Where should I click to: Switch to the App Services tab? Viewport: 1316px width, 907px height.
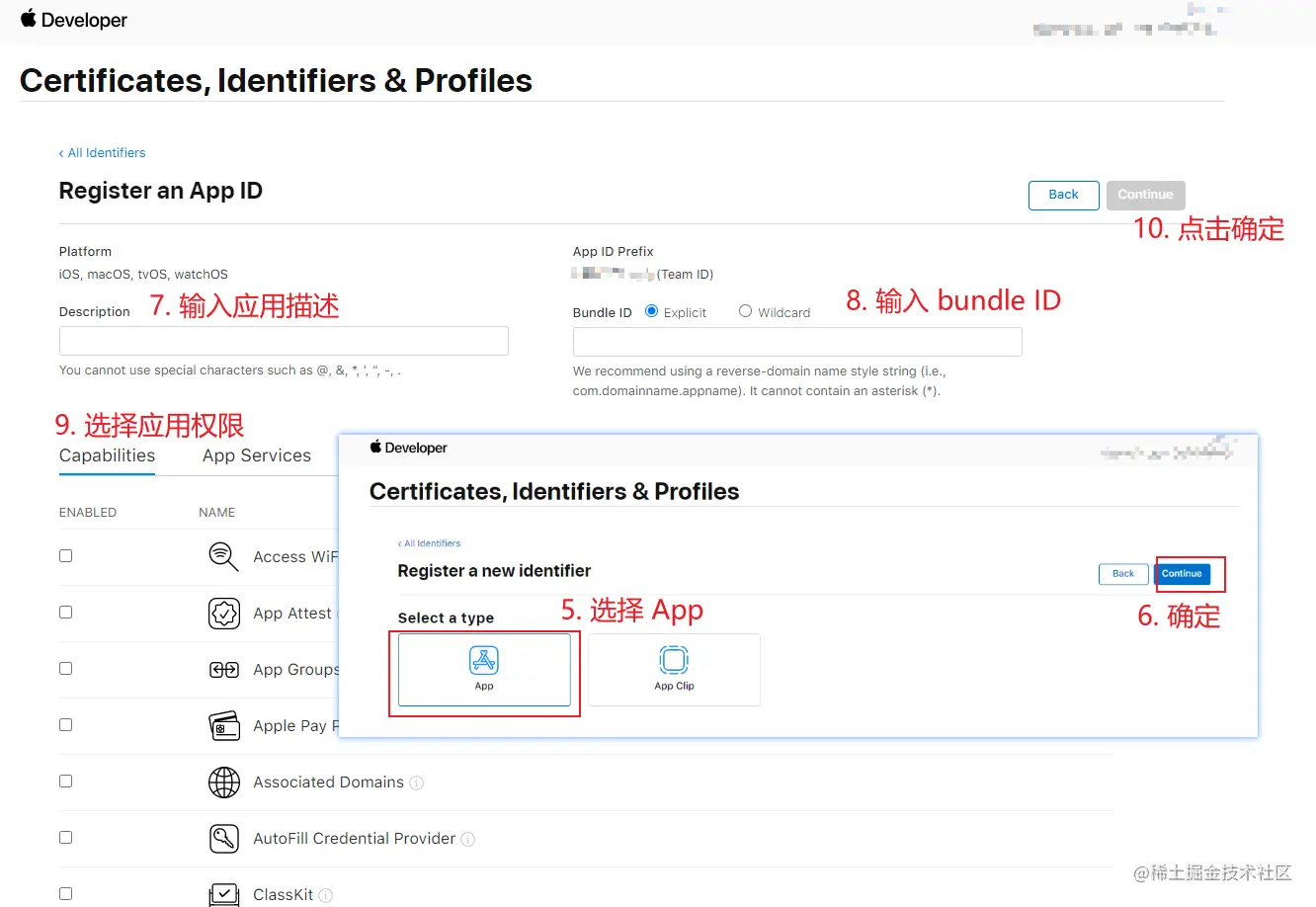257,455
